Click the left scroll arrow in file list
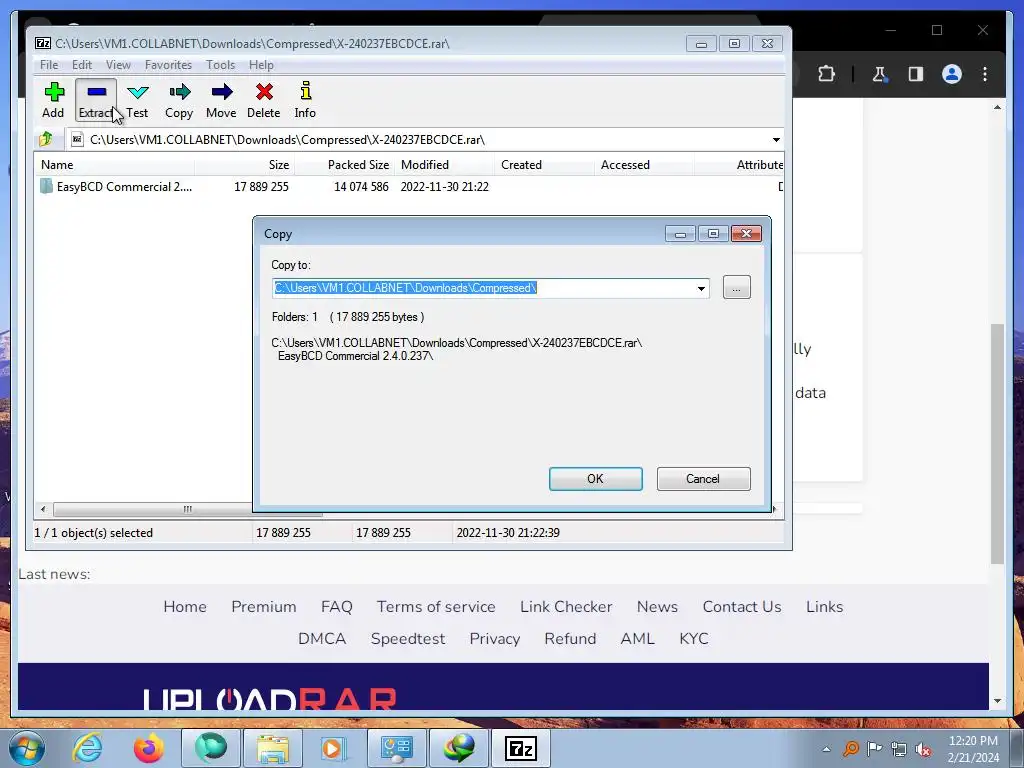The width and height of the screenshot is (1024, 768). [43, 509]
